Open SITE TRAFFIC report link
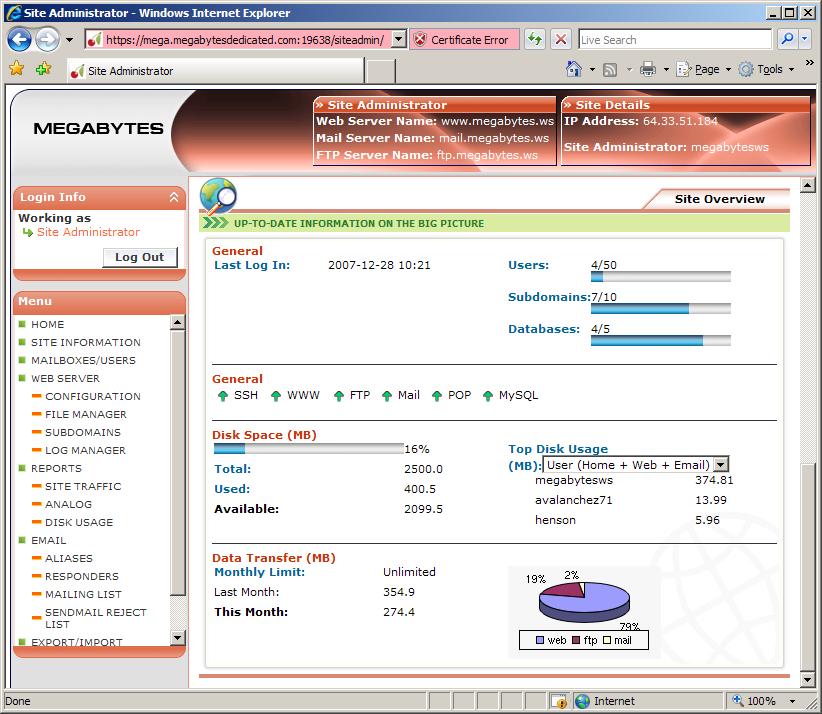 [82, 486]
